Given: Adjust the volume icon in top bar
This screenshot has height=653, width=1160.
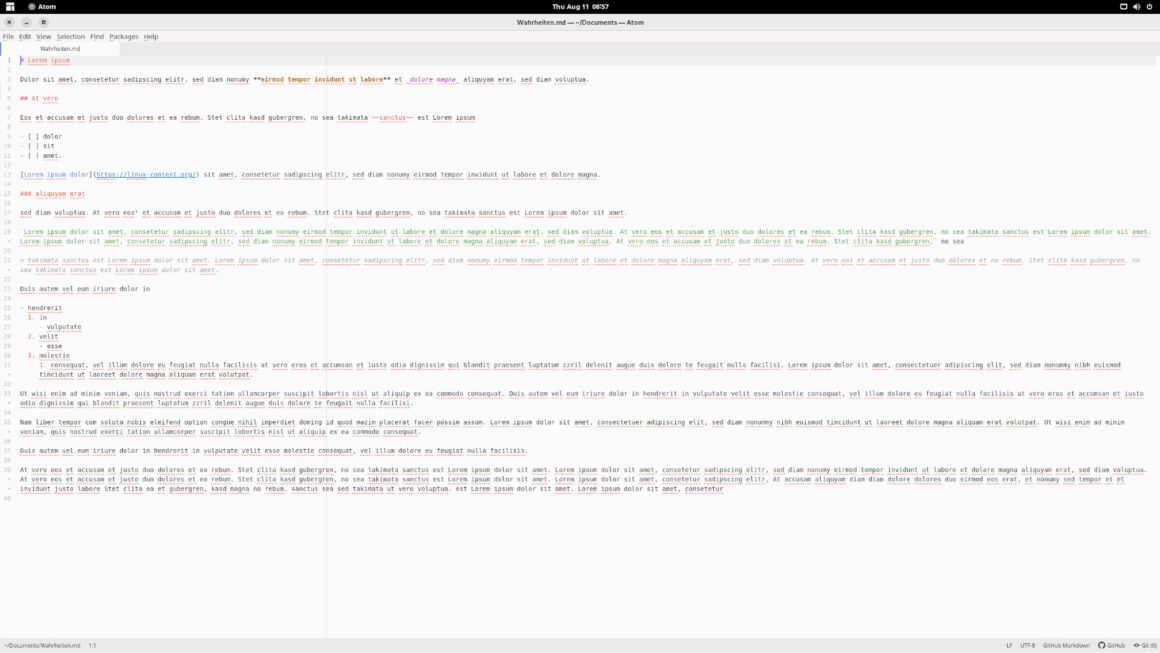Looking at the screenshot, I should pyautogui.click(x=1138, y=5).
